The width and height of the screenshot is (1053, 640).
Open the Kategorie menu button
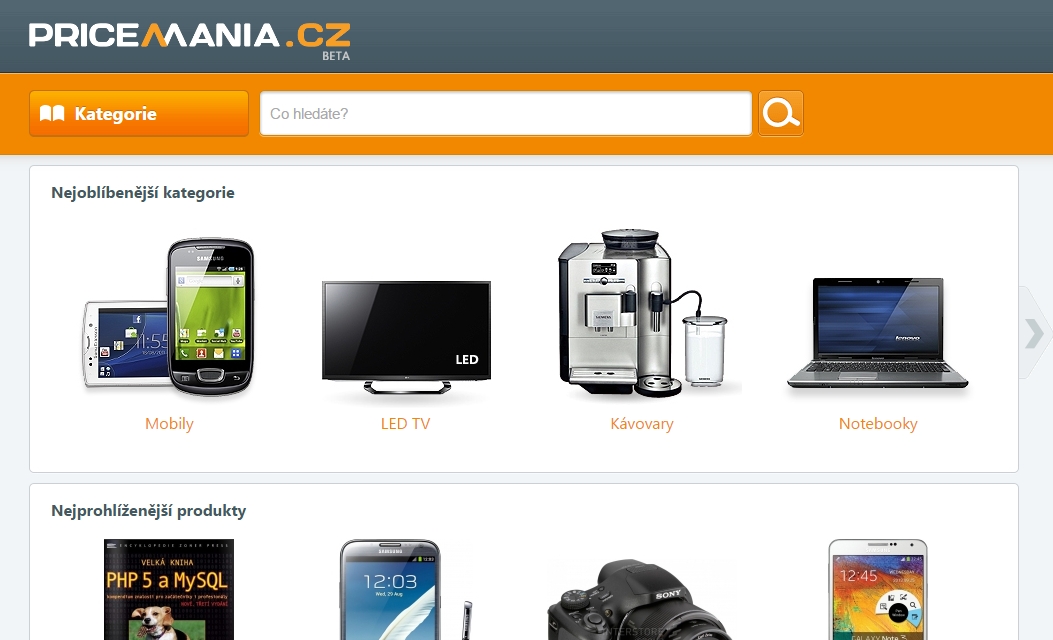[x=139, y=113]
